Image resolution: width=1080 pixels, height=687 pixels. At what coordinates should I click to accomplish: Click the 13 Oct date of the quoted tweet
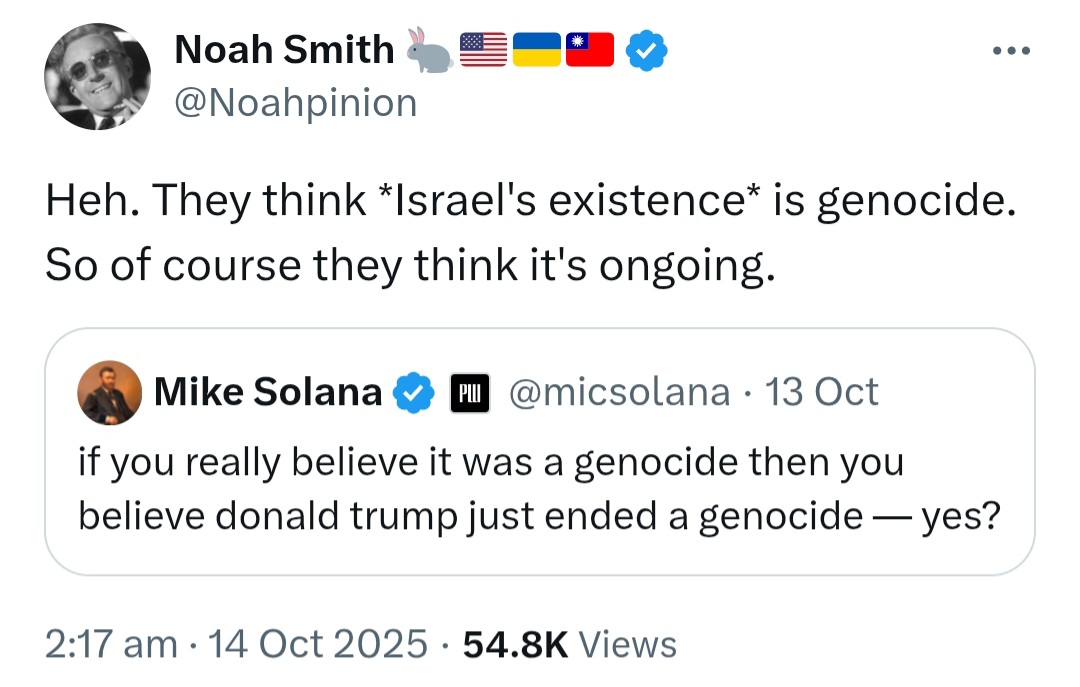[x=822, y=392]
